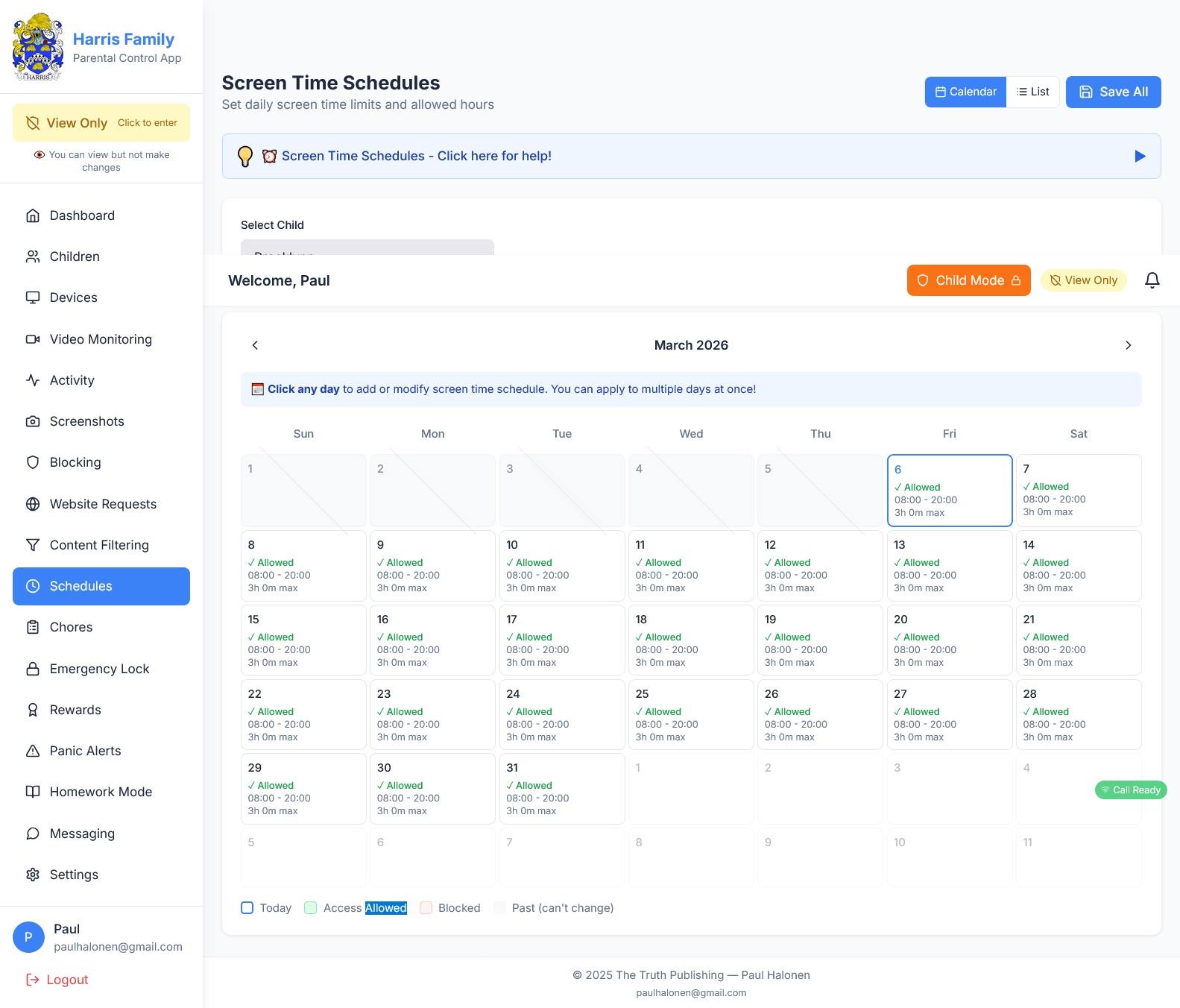Open the Screenshots page
Image resolution: width=1180 pixels, height=1008 pixels.
coord(101,421)
